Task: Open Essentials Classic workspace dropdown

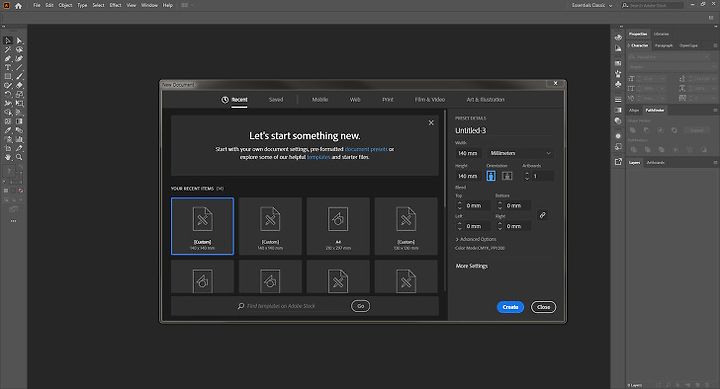Action: point(592,6)
